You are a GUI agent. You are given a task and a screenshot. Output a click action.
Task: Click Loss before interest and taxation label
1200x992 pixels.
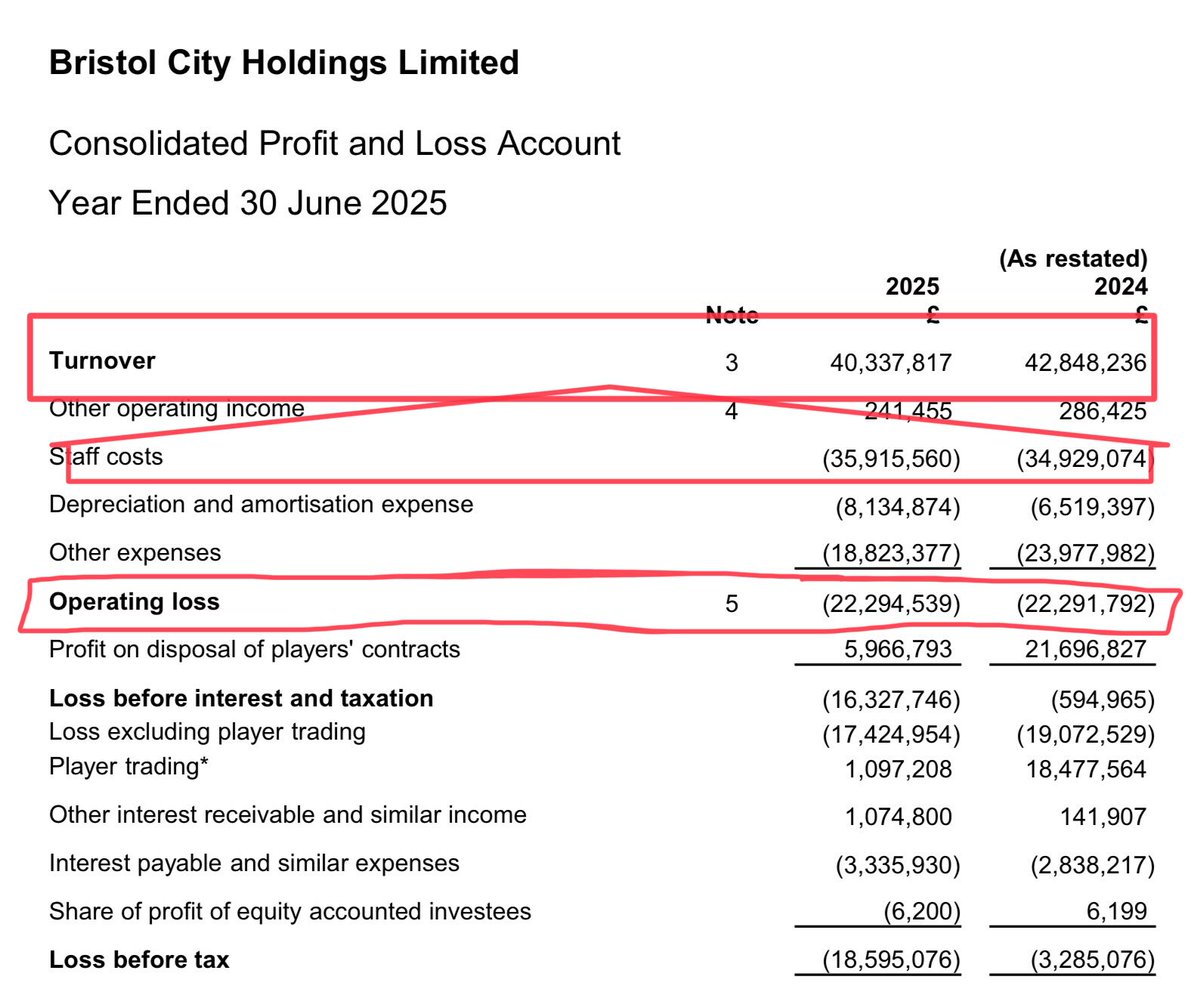[241, 698]
